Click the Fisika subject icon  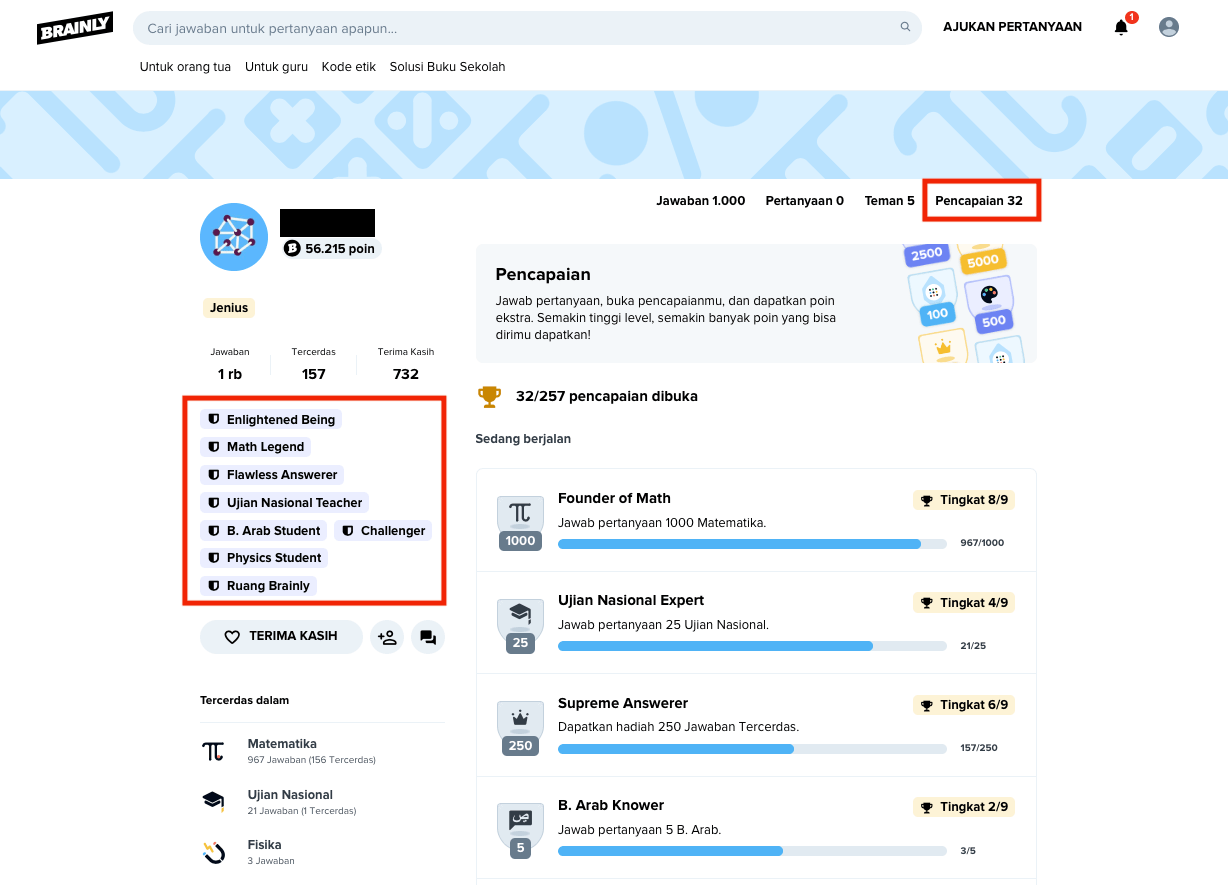pos(213,852)
